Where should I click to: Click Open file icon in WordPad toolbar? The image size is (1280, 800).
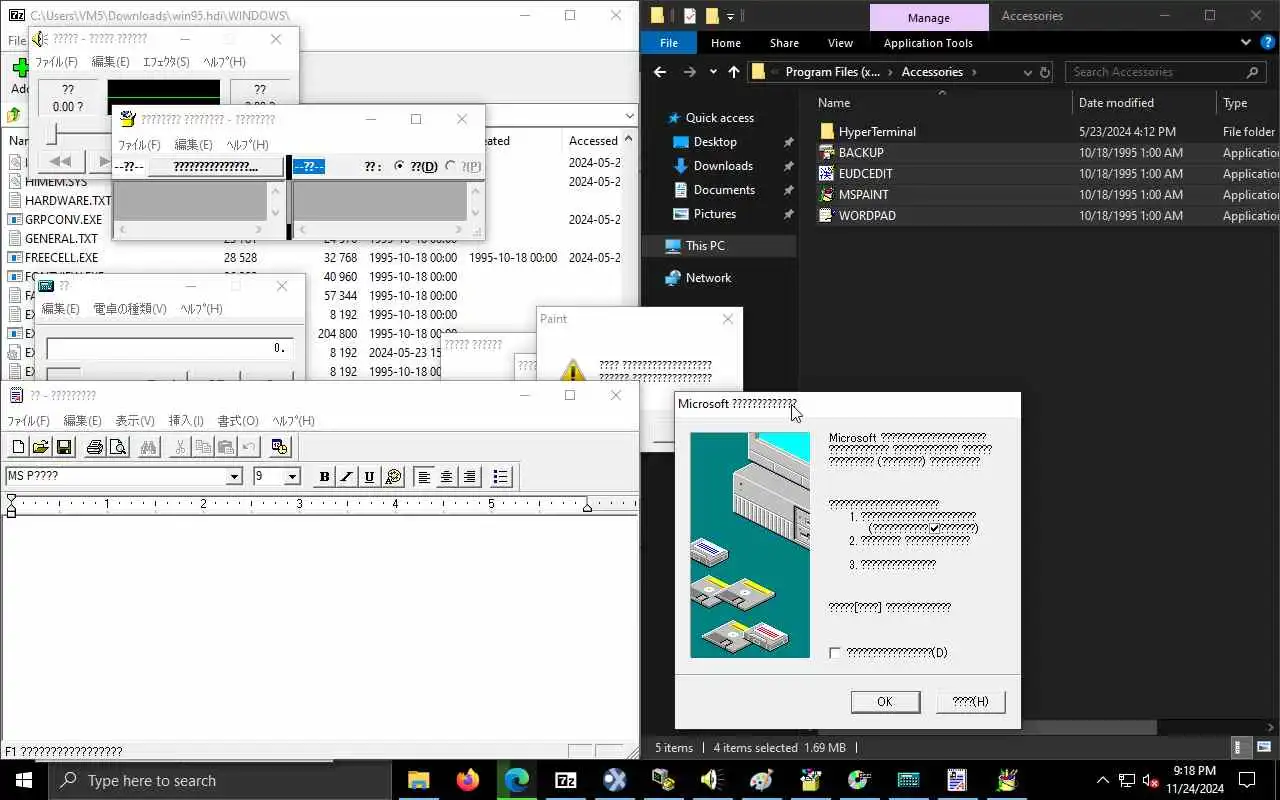click(x=41, y=447)
